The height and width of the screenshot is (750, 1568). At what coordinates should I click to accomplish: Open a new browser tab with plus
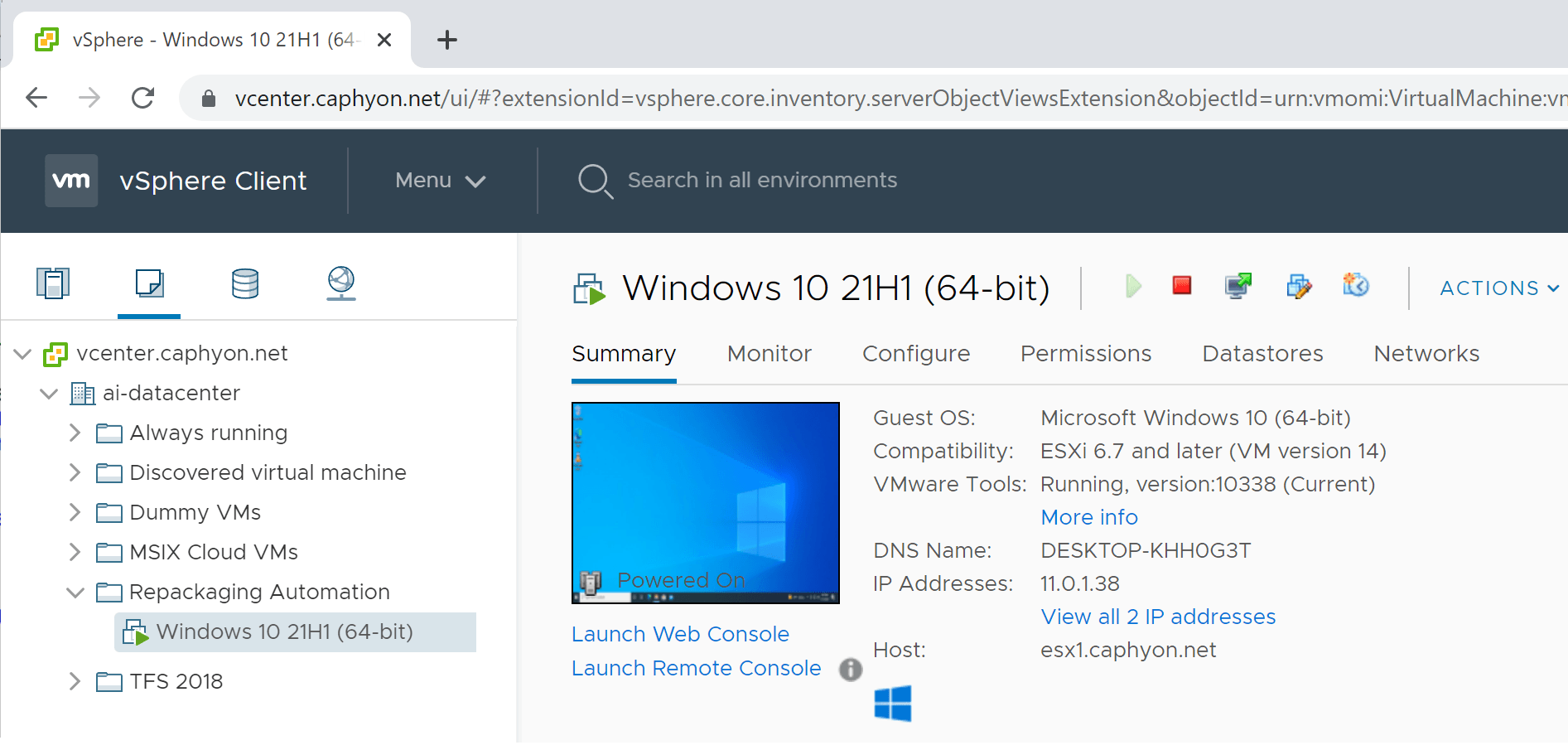tap(447, 39)
